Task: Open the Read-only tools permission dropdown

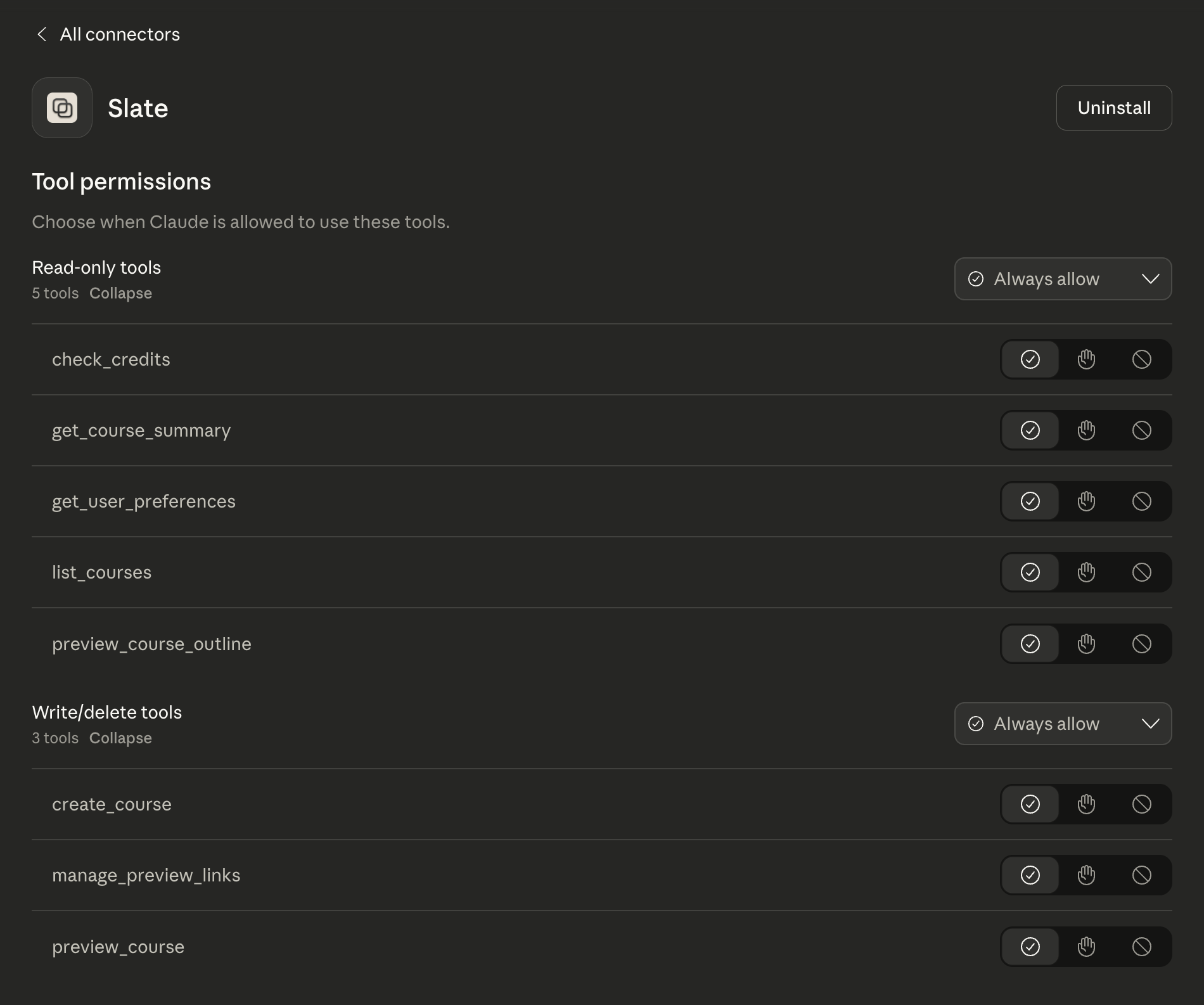Action: 1063,279
